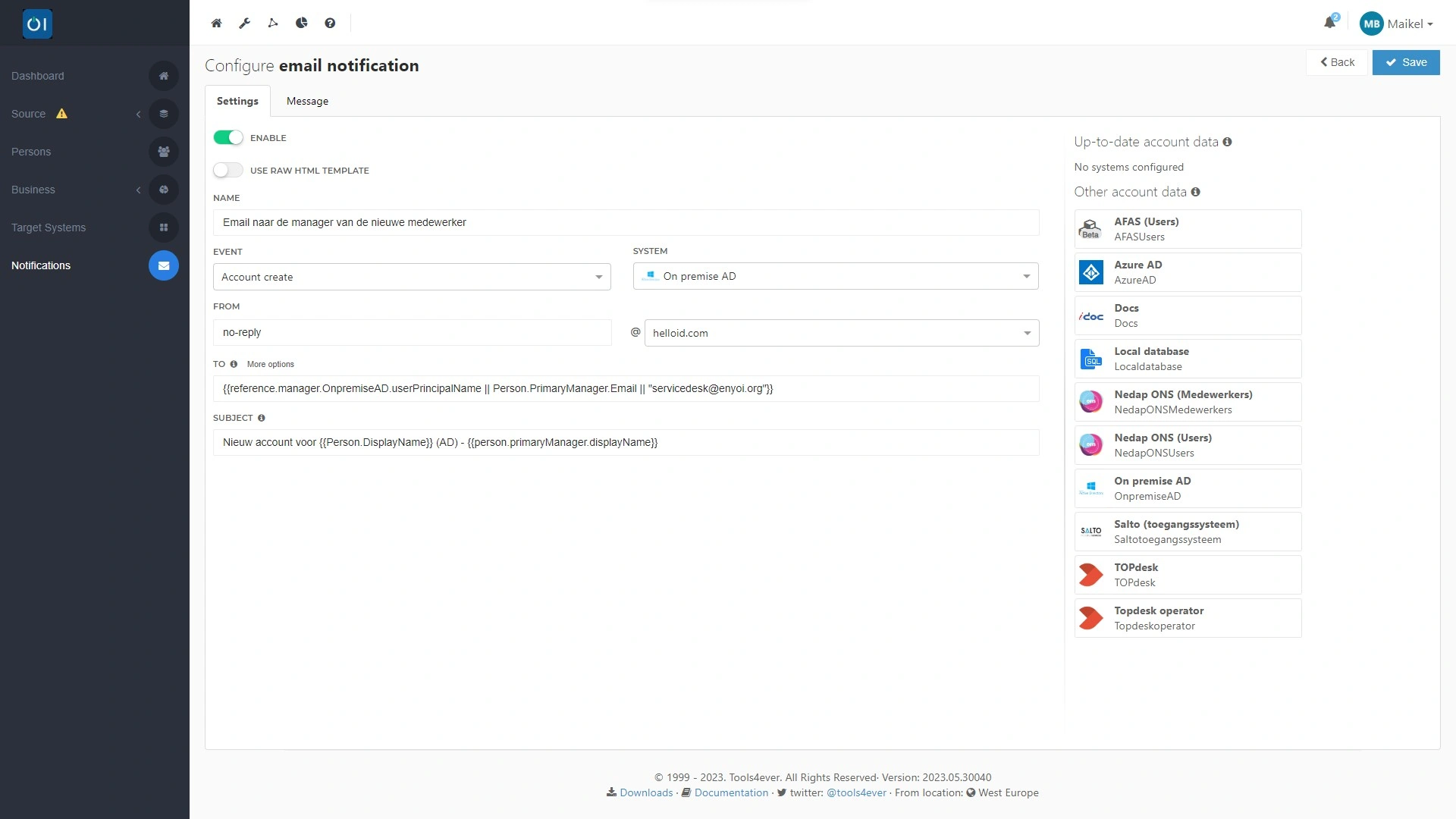Expand the helloid.com domain dropdown
1456x819 pixels.
pos(841,333)
